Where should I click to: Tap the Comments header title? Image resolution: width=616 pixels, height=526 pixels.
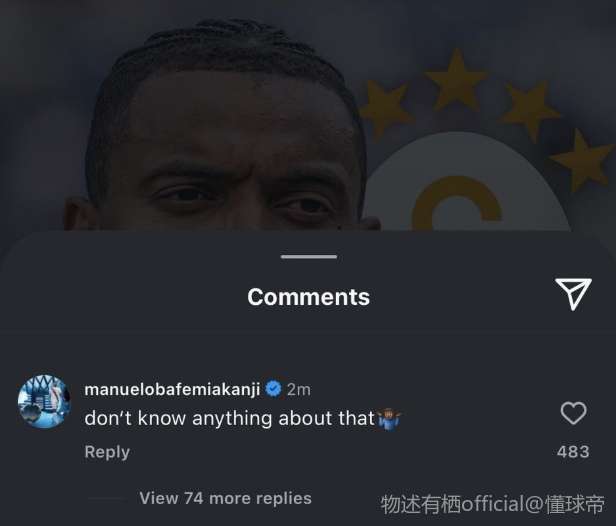[308, 297]
